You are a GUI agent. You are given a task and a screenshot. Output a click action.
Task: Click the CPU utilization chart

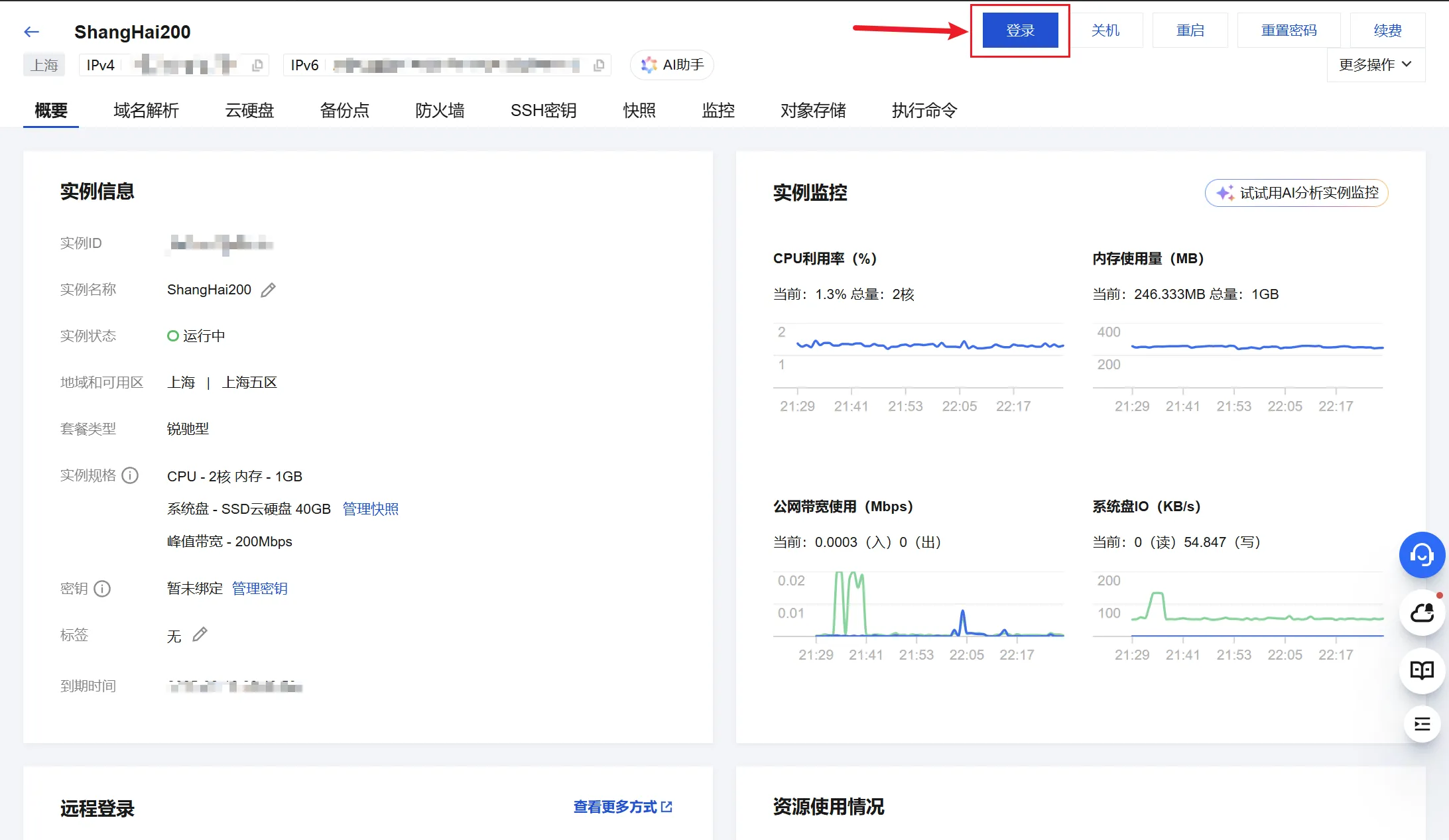pos(918,358)
